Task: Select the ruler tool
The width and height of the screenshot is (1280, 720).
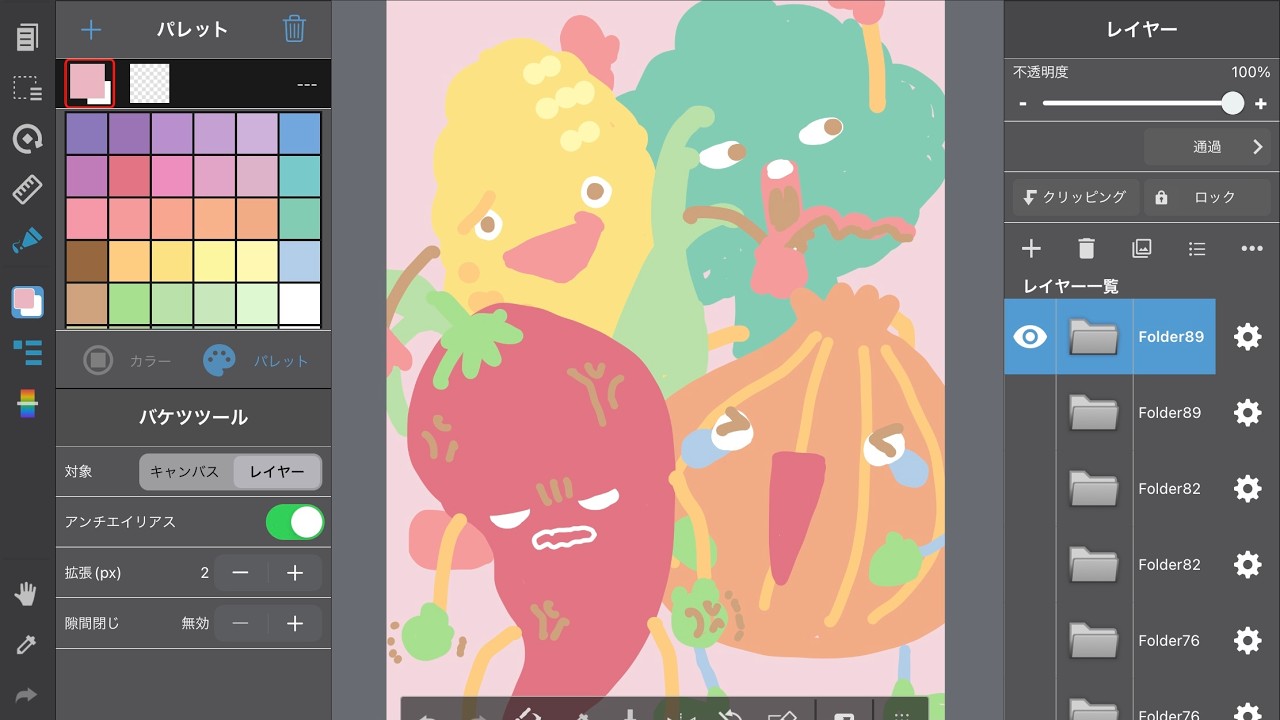Action: pyautogui.click(x=27, y=189)
